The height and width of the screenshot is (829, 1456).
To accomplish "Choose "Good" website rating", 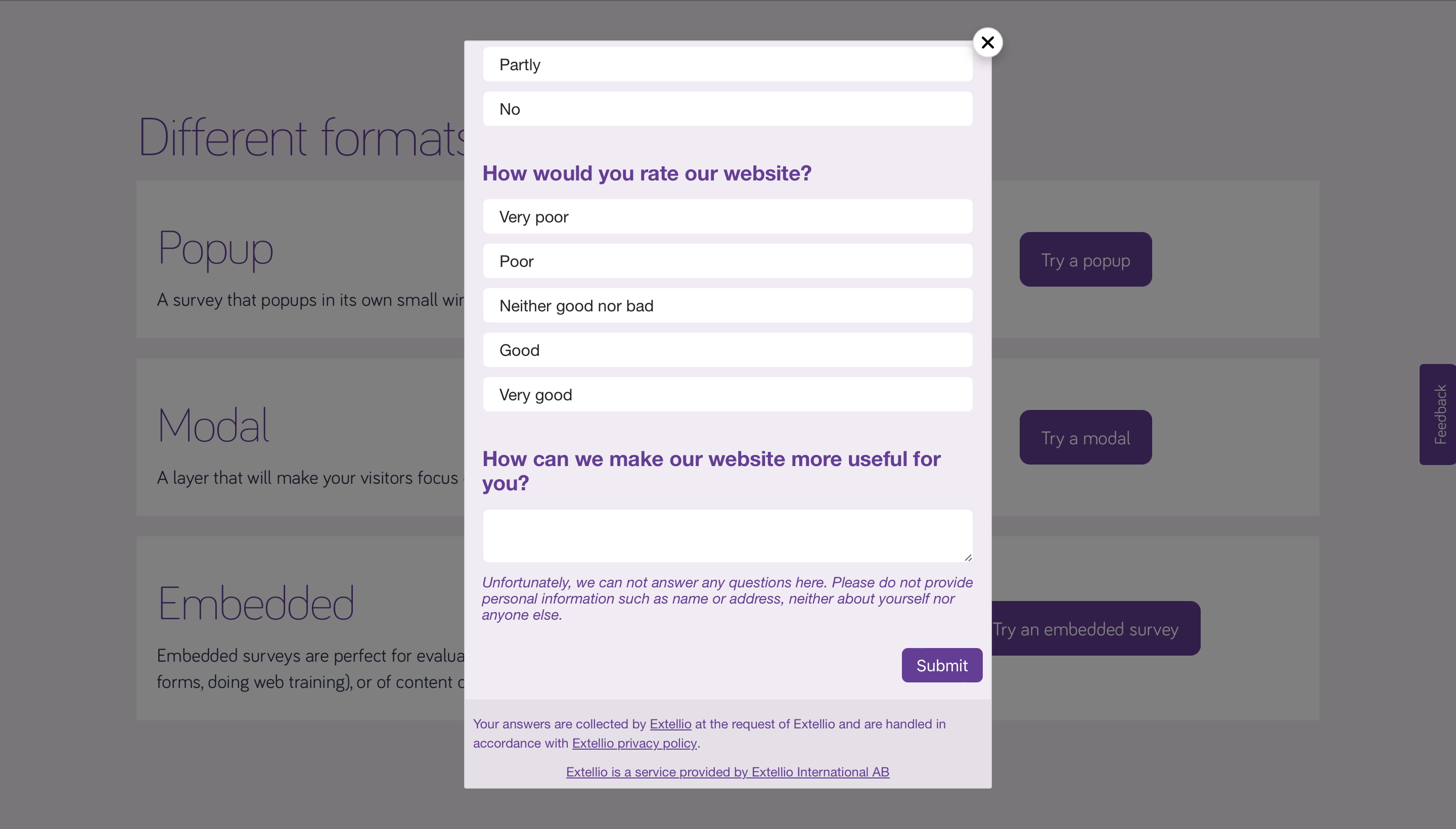I will point(727,350).
